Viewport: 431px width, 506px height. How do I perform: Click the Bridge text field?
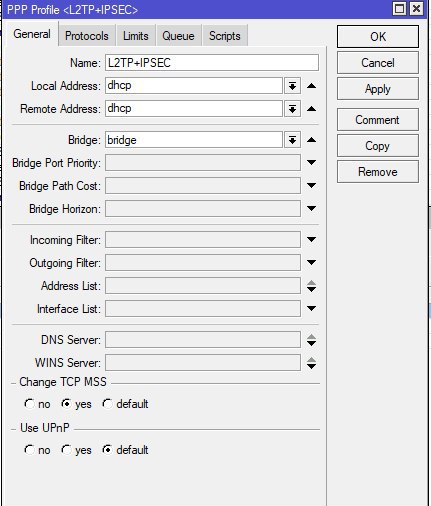point(194,140)
